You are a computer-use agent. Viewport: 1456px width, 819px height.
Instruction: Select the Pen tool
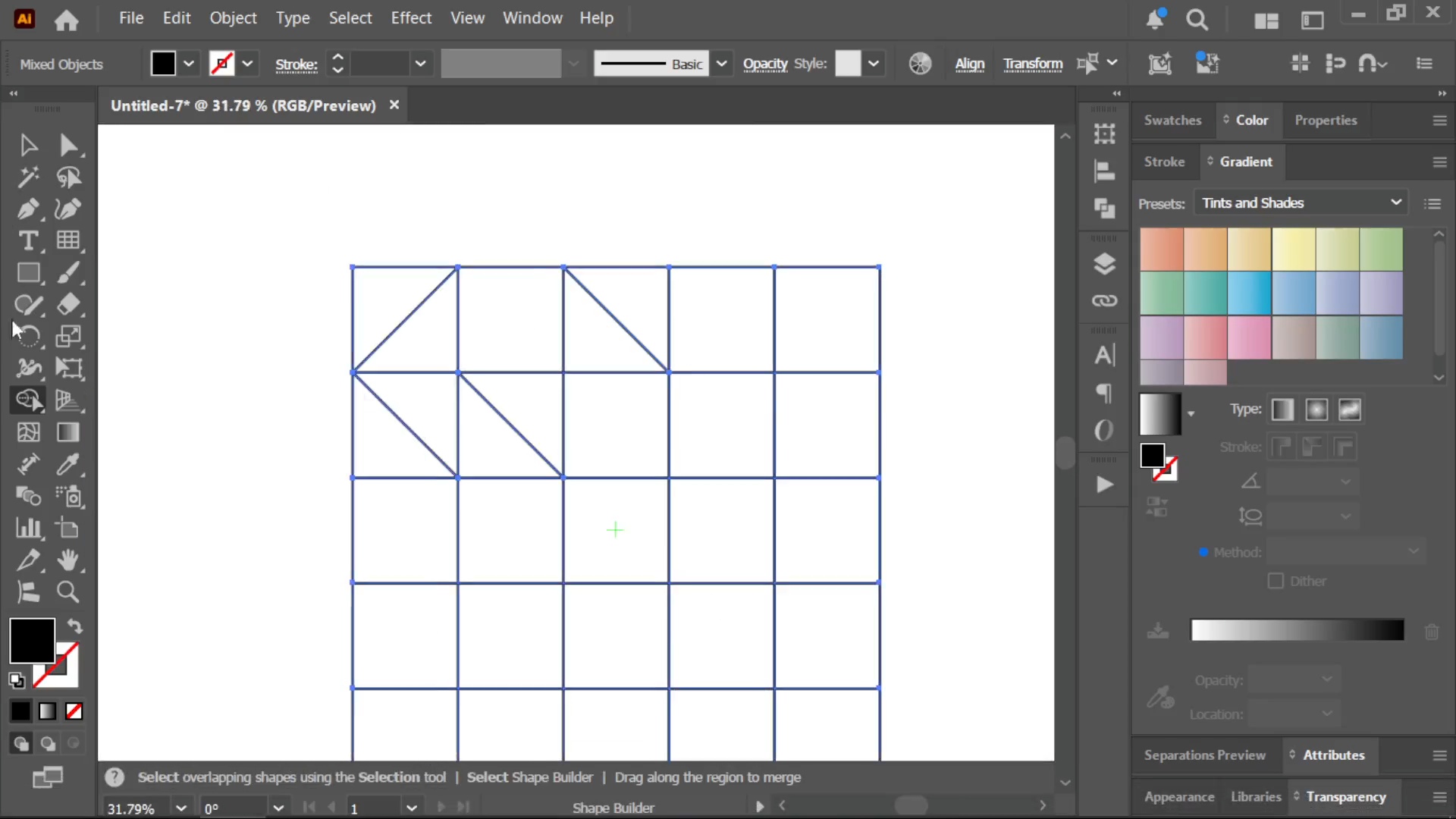coord(28,209)
